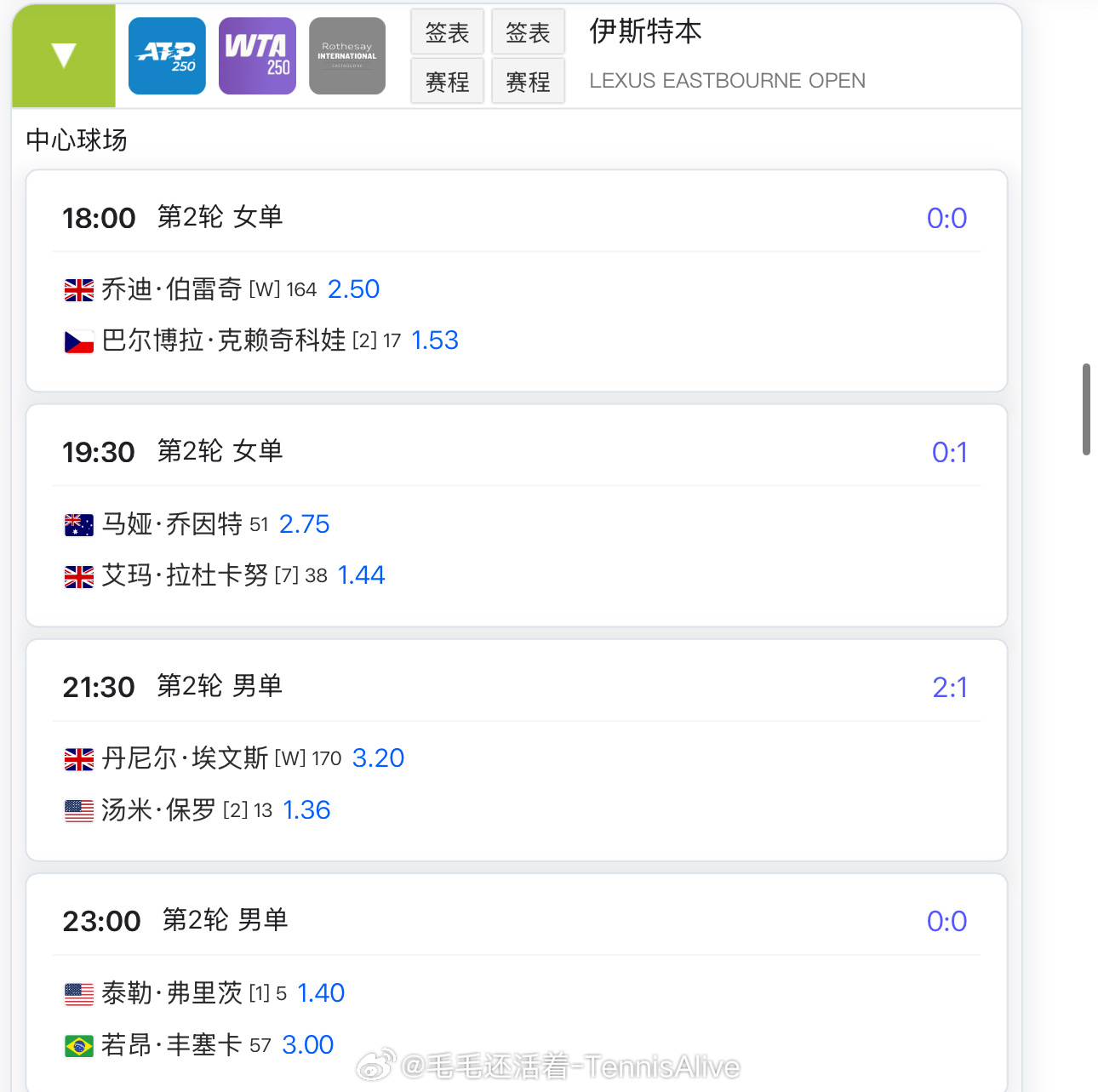Click the UK flag beside 乔迪·伯雷奇
Screen dimensions: 1098x1092
[x=79, y=290]
